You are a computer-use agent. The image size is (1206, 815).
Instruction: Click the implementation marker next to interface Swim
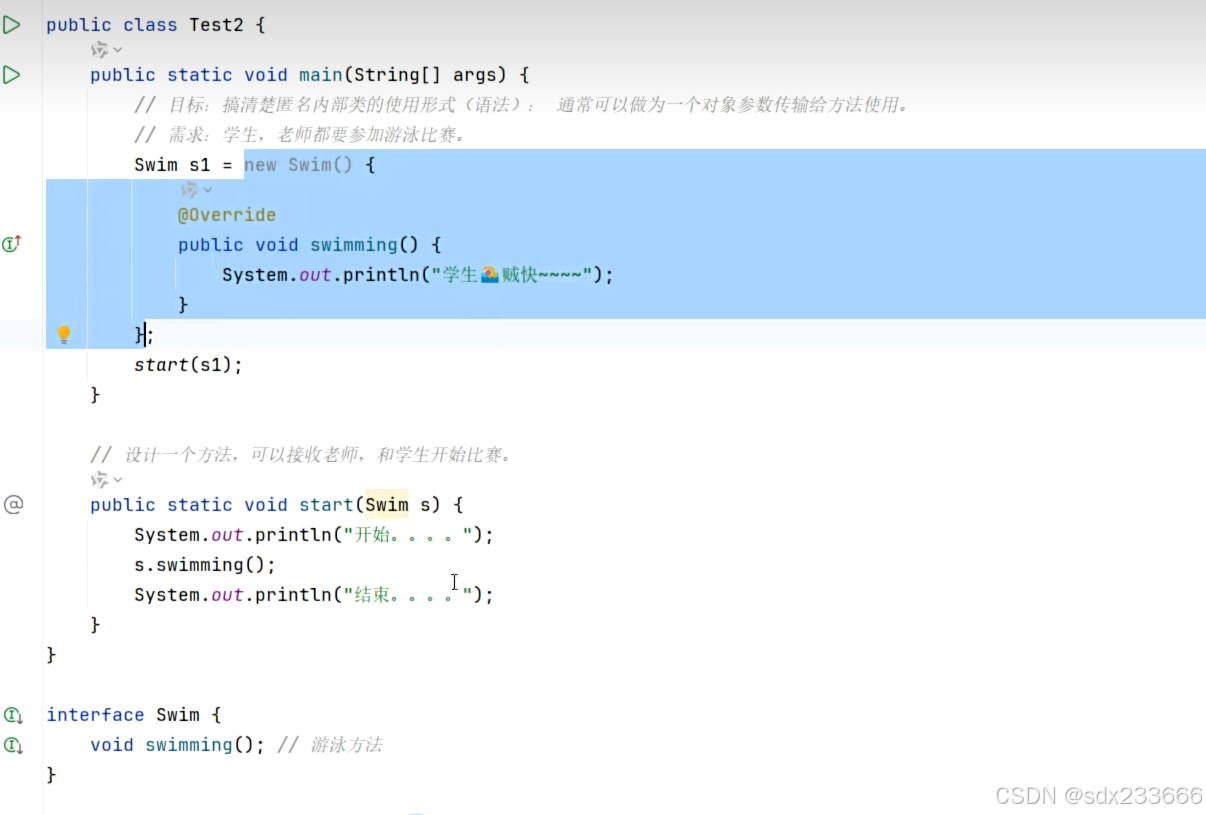[x=13, y=715]
